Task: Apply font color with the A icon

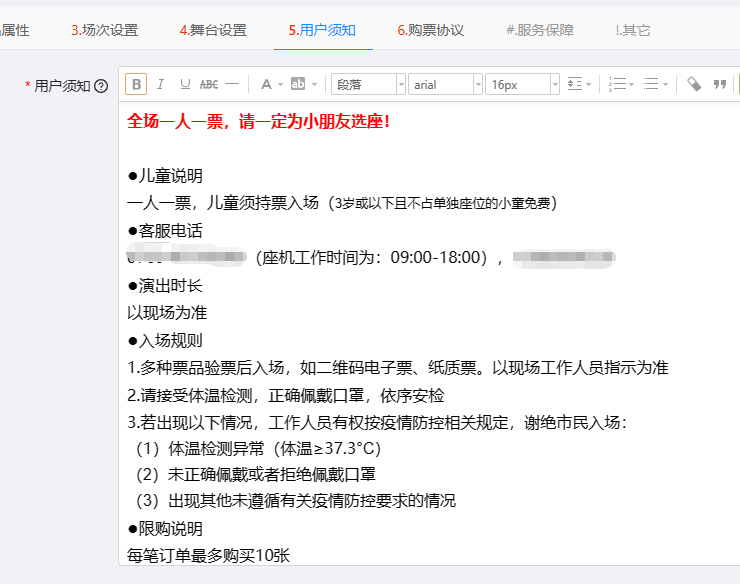Action: click(266, 85)
